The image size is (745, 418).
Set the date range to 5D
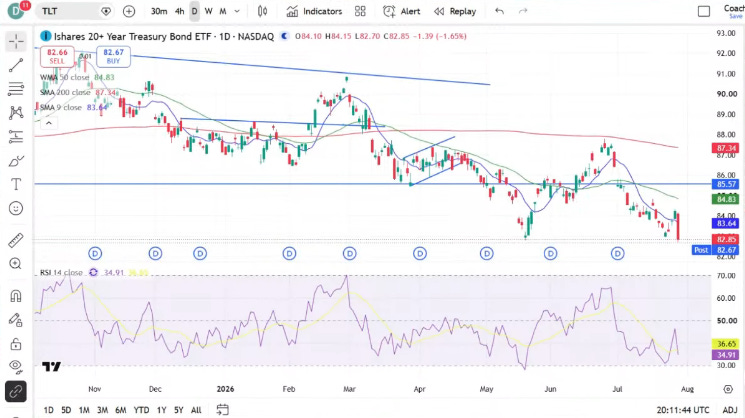66,410
